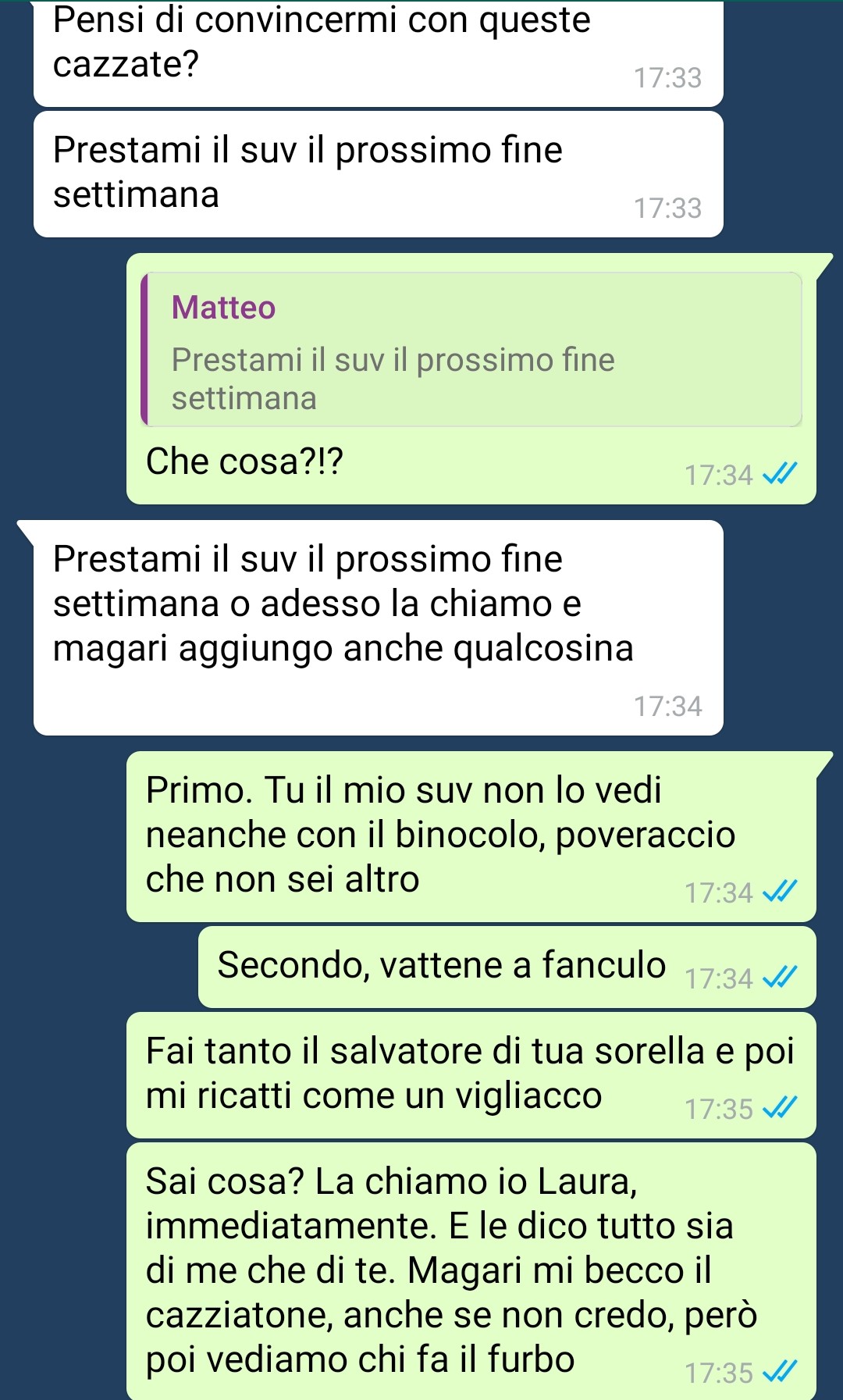Image resolution: width=843 pixels, height=1400 pixels.
Task: Tap the quoted Matteo reply preview
Action: pyautogui.click(x=471, y=349)
